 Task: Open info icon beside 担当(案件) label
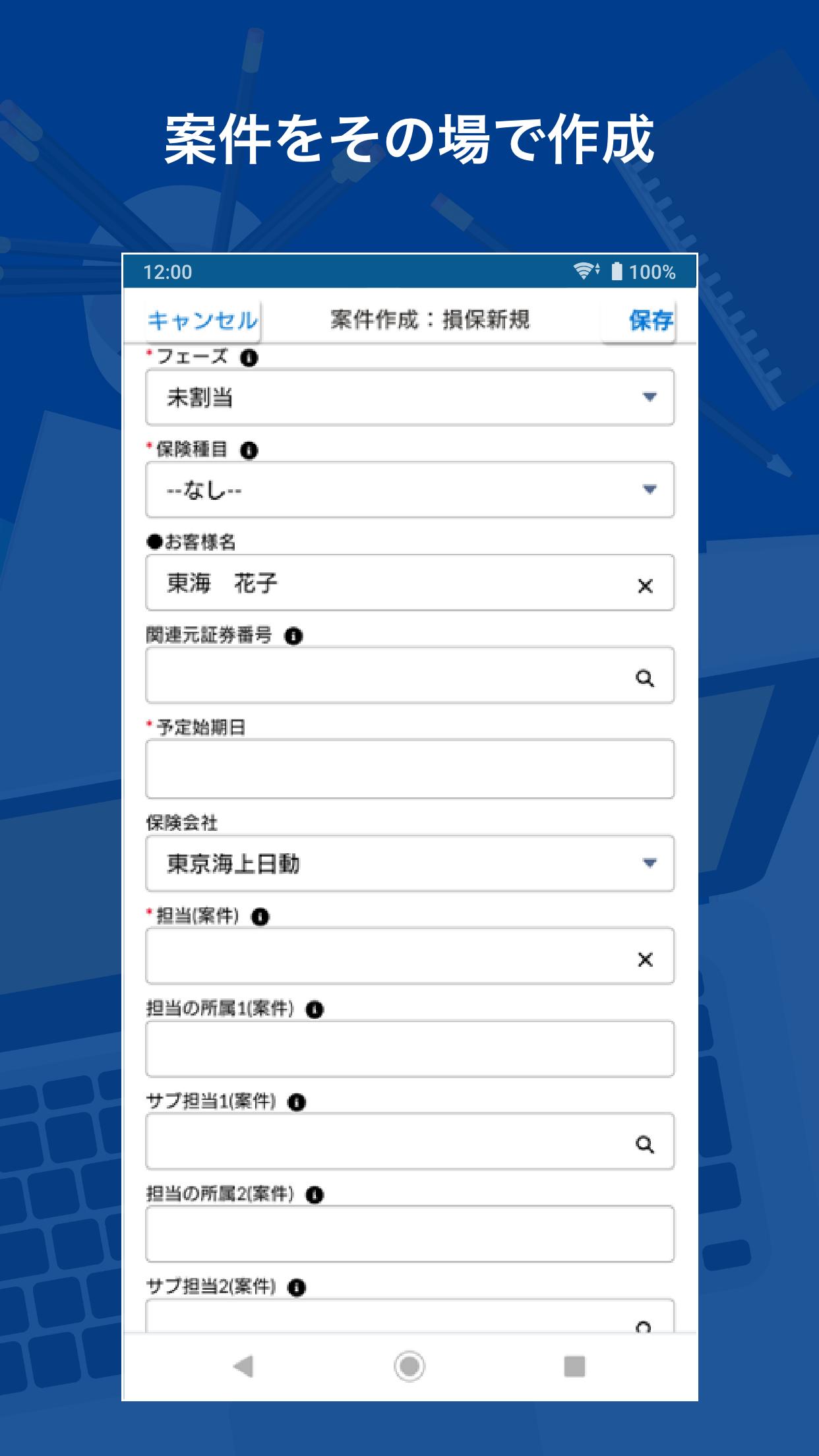(260, 917)
